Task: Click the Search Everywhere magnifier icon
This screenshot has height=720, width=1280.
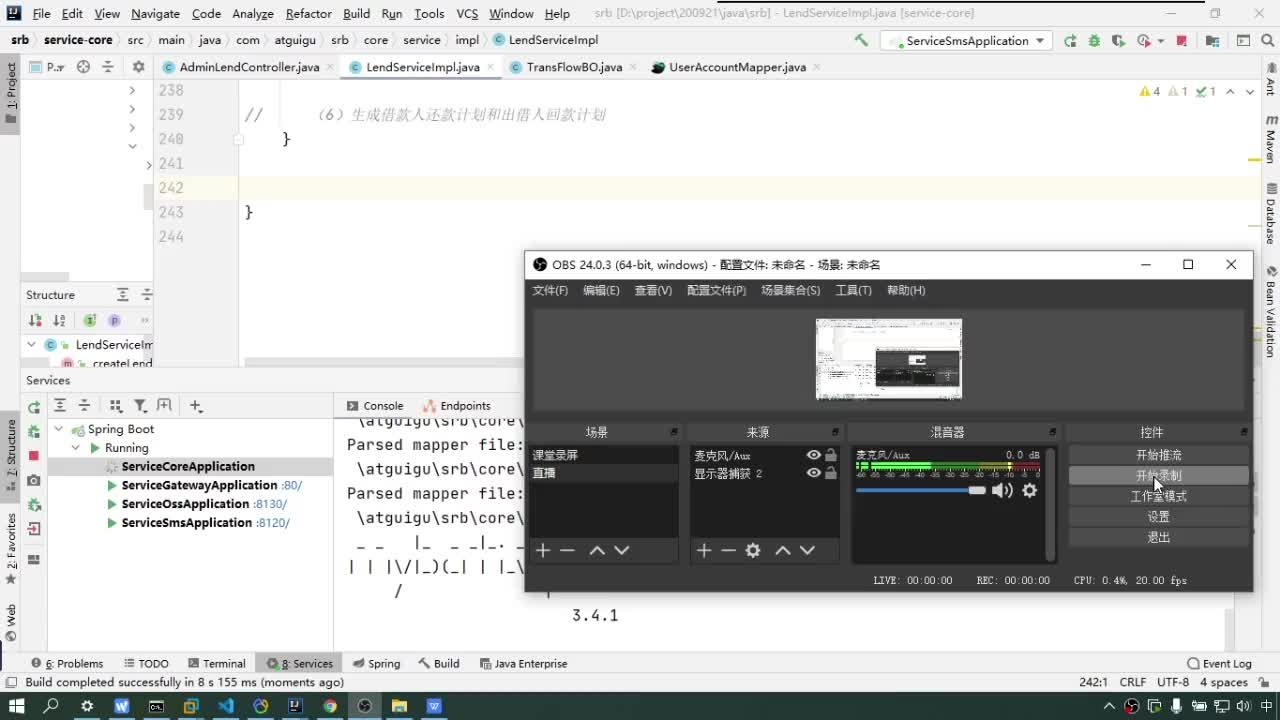Action: [1268, 41]
